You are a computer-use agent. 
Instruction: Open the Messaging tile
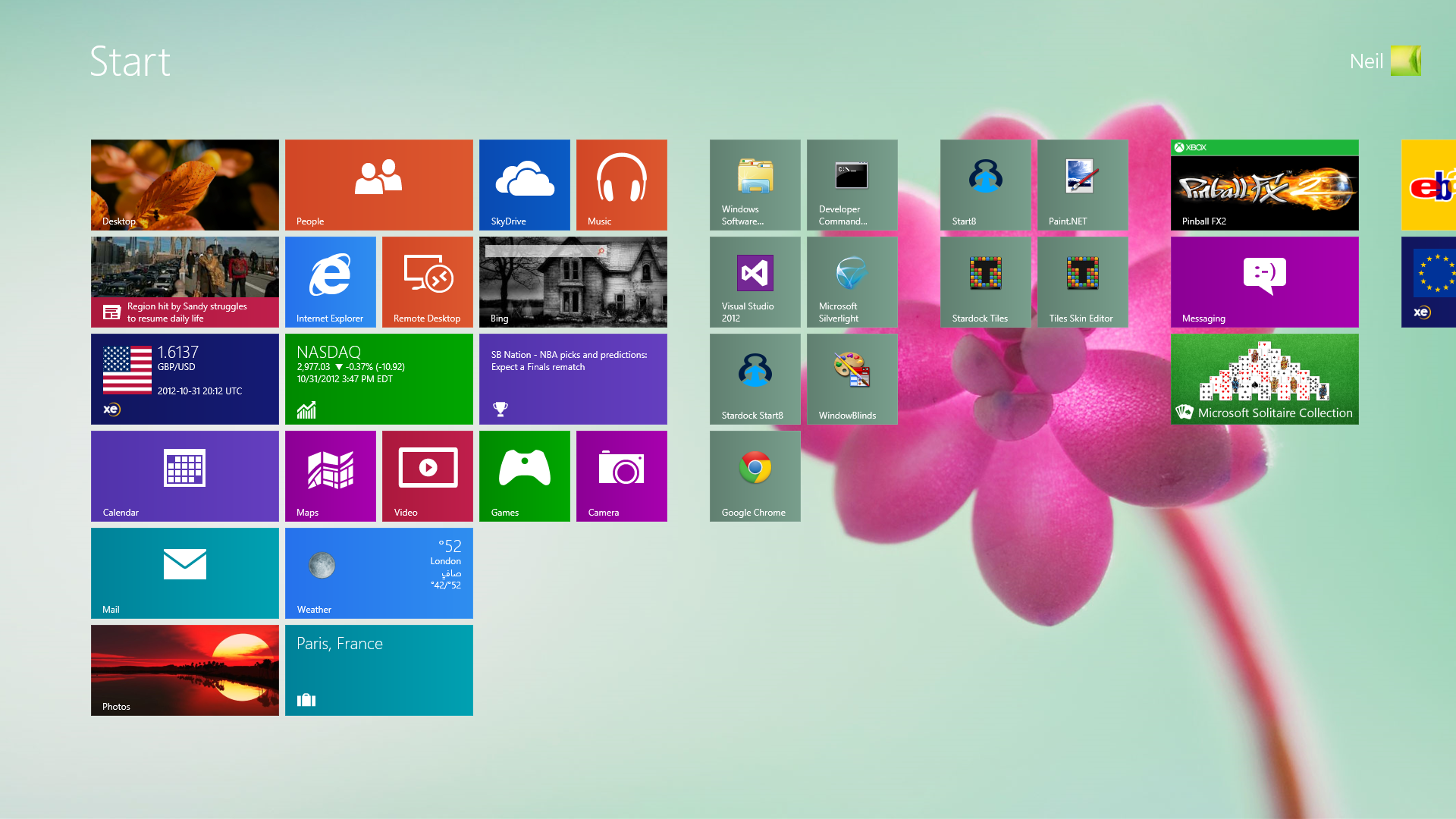click(1264, 281)
